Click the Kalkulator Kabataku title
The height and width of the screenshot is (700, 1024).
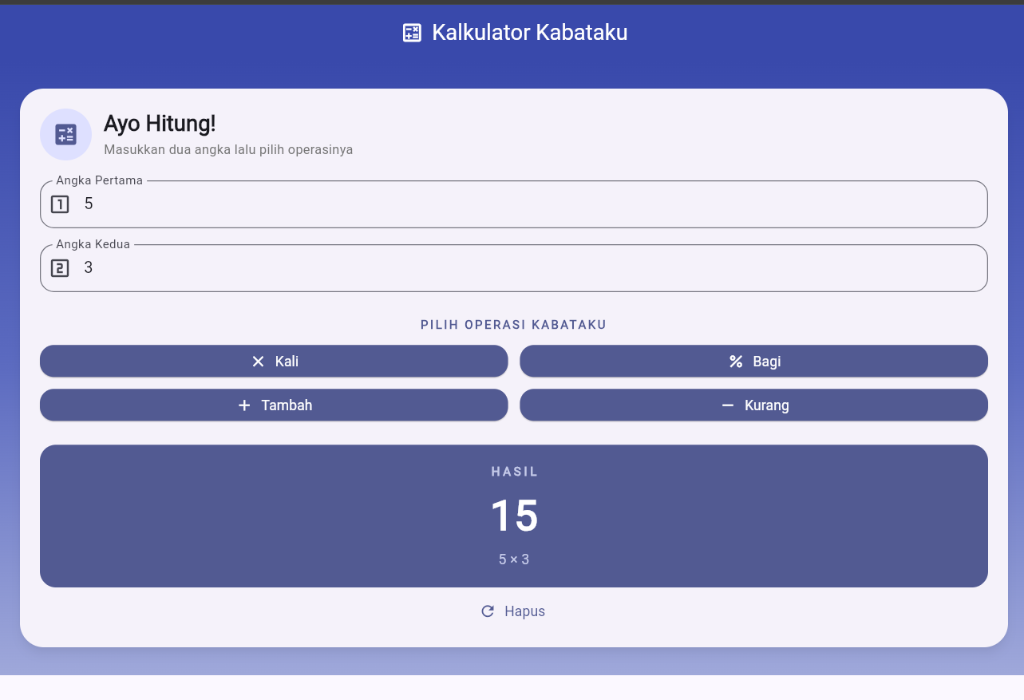click(x=530, y=33)
